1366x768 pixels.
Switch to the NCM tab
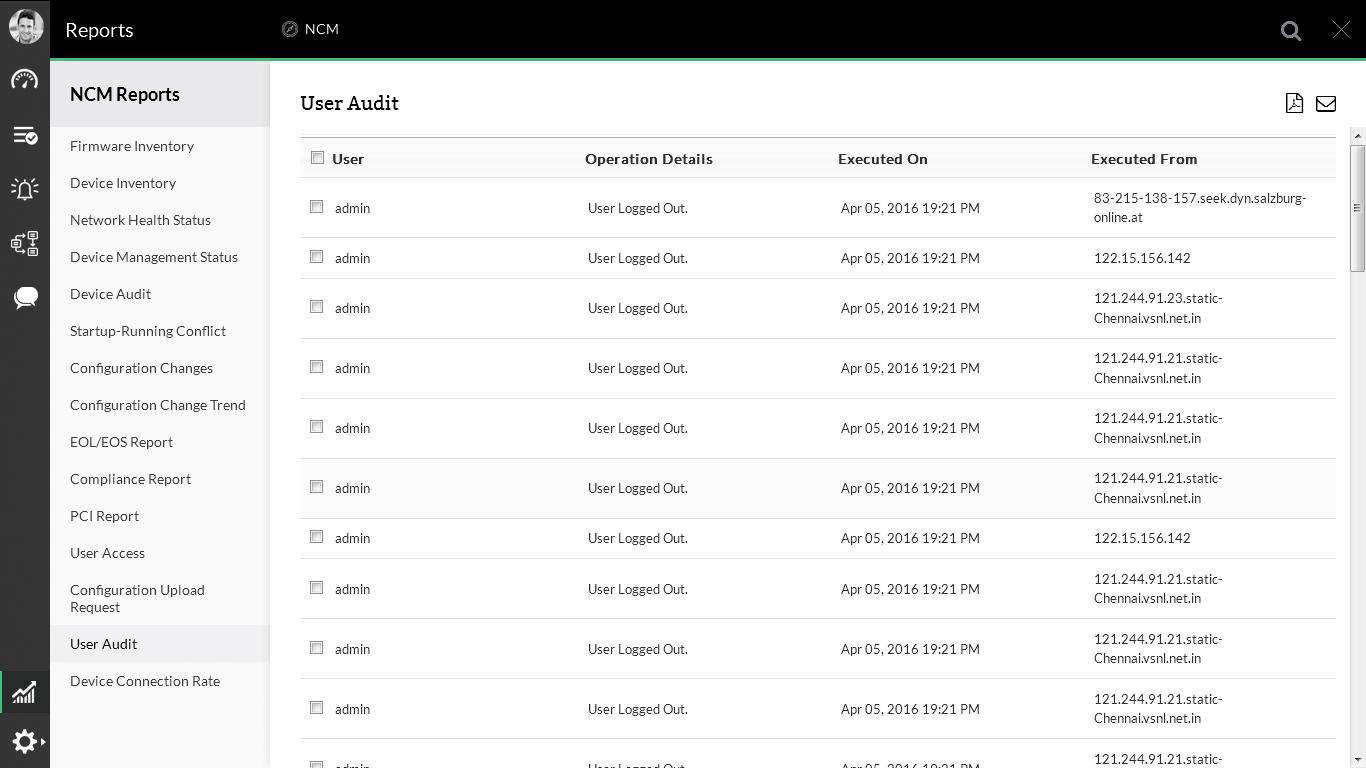(x=309, y=29)
